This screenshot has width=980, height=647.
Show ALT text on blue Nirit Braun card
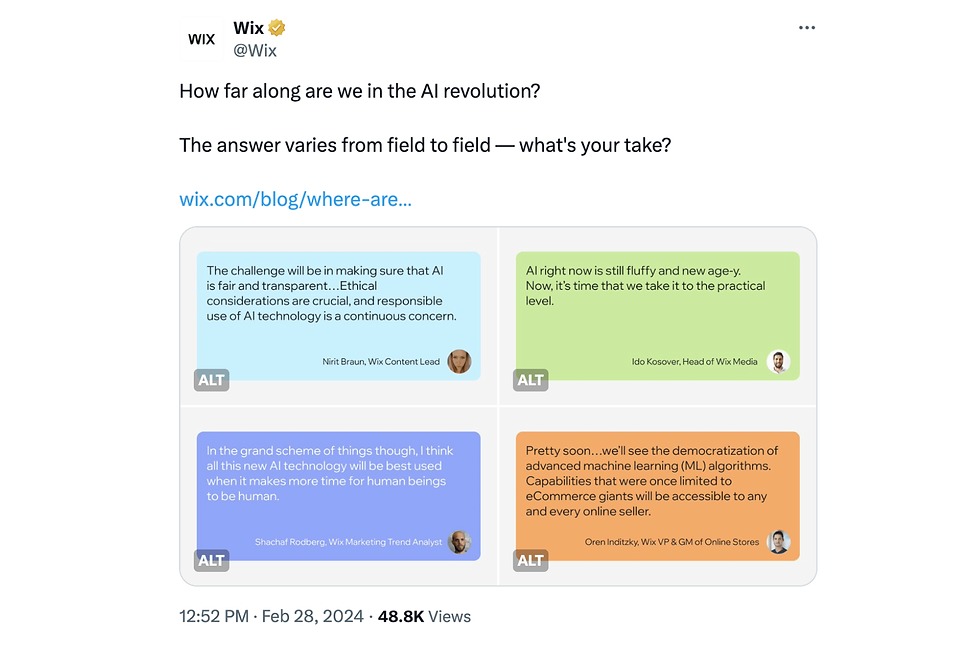point(211,380)
